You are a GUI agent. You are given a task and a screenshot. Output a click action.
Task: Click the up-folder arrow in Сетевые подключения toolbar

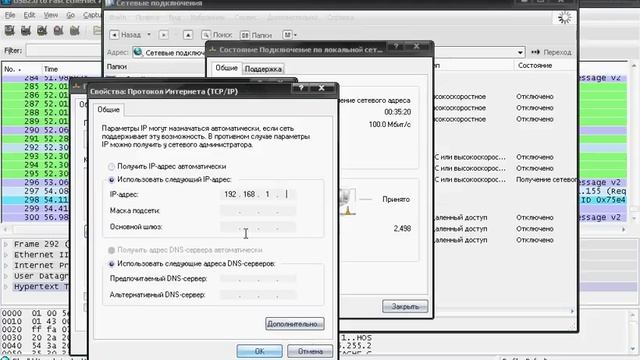pos(188,35)
